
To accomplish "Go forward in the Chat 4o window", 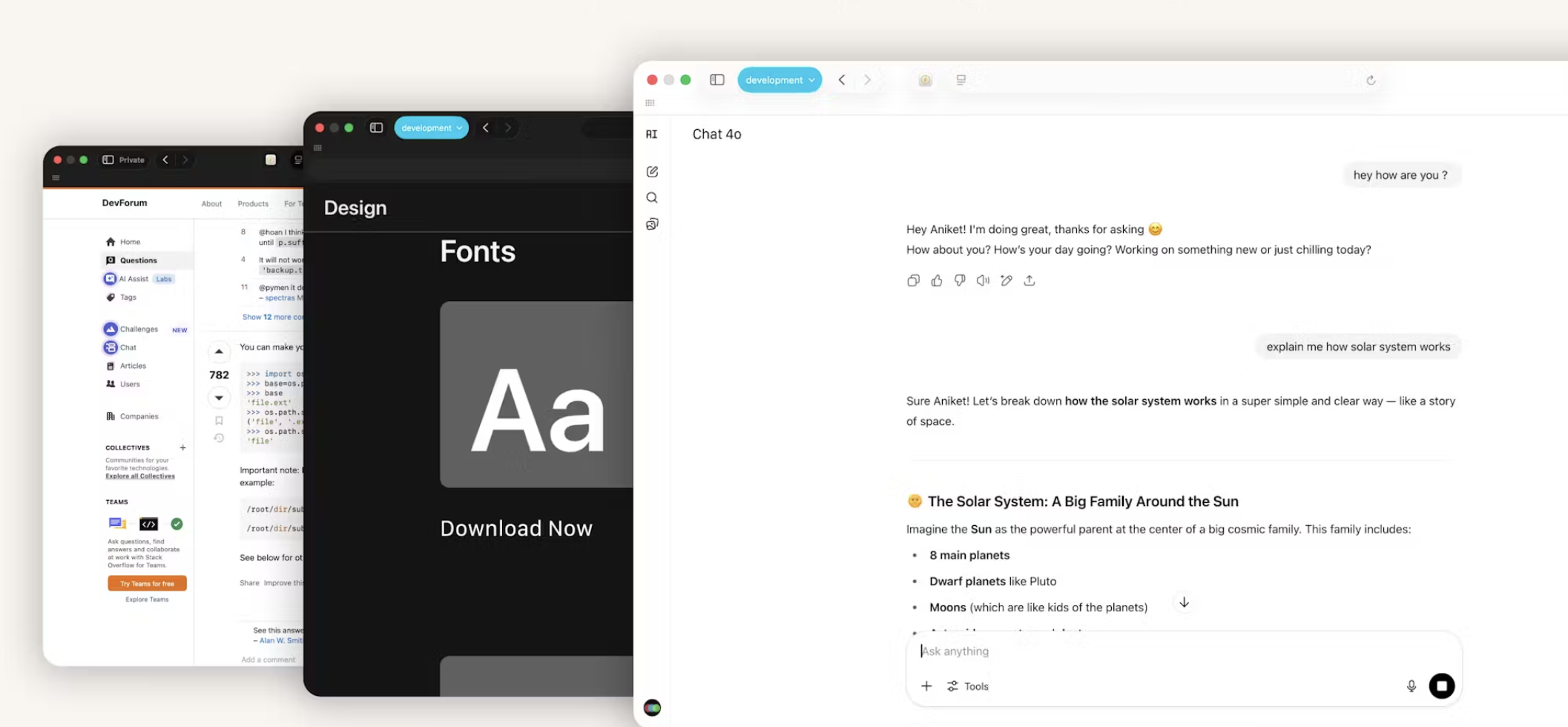I will [867, 79].
